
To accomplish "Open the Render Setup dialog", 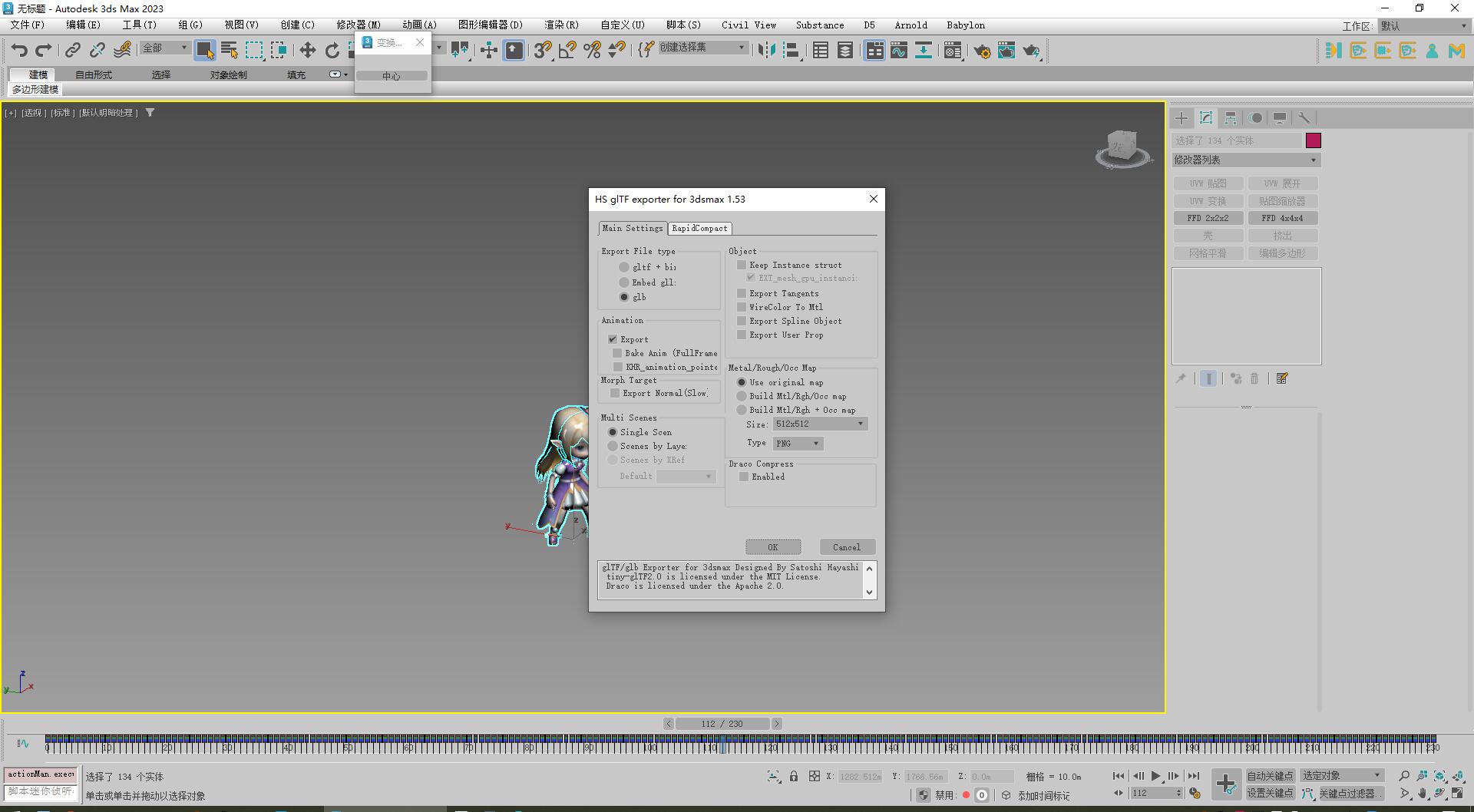I will (x=982, y=51).
